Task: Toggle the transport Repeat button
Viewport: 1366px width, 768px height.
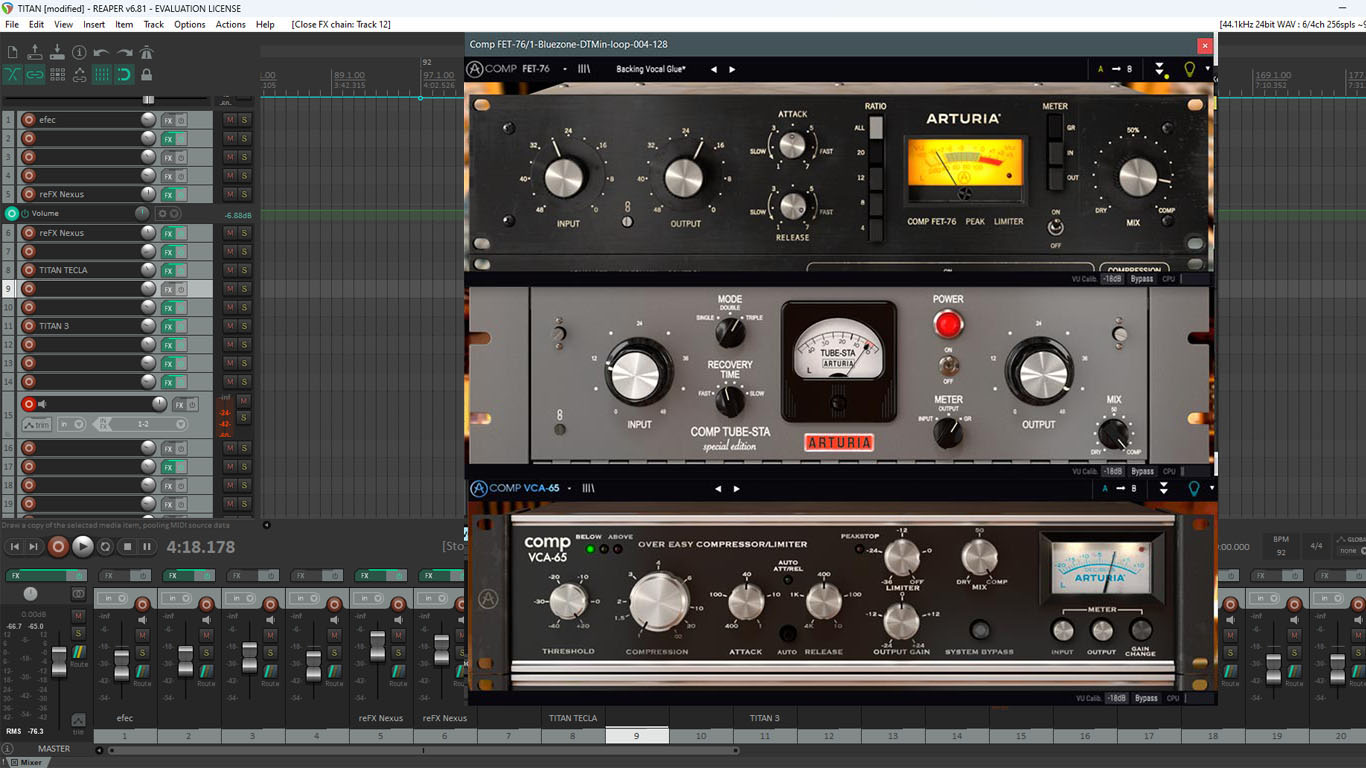Action: (105, 547)
